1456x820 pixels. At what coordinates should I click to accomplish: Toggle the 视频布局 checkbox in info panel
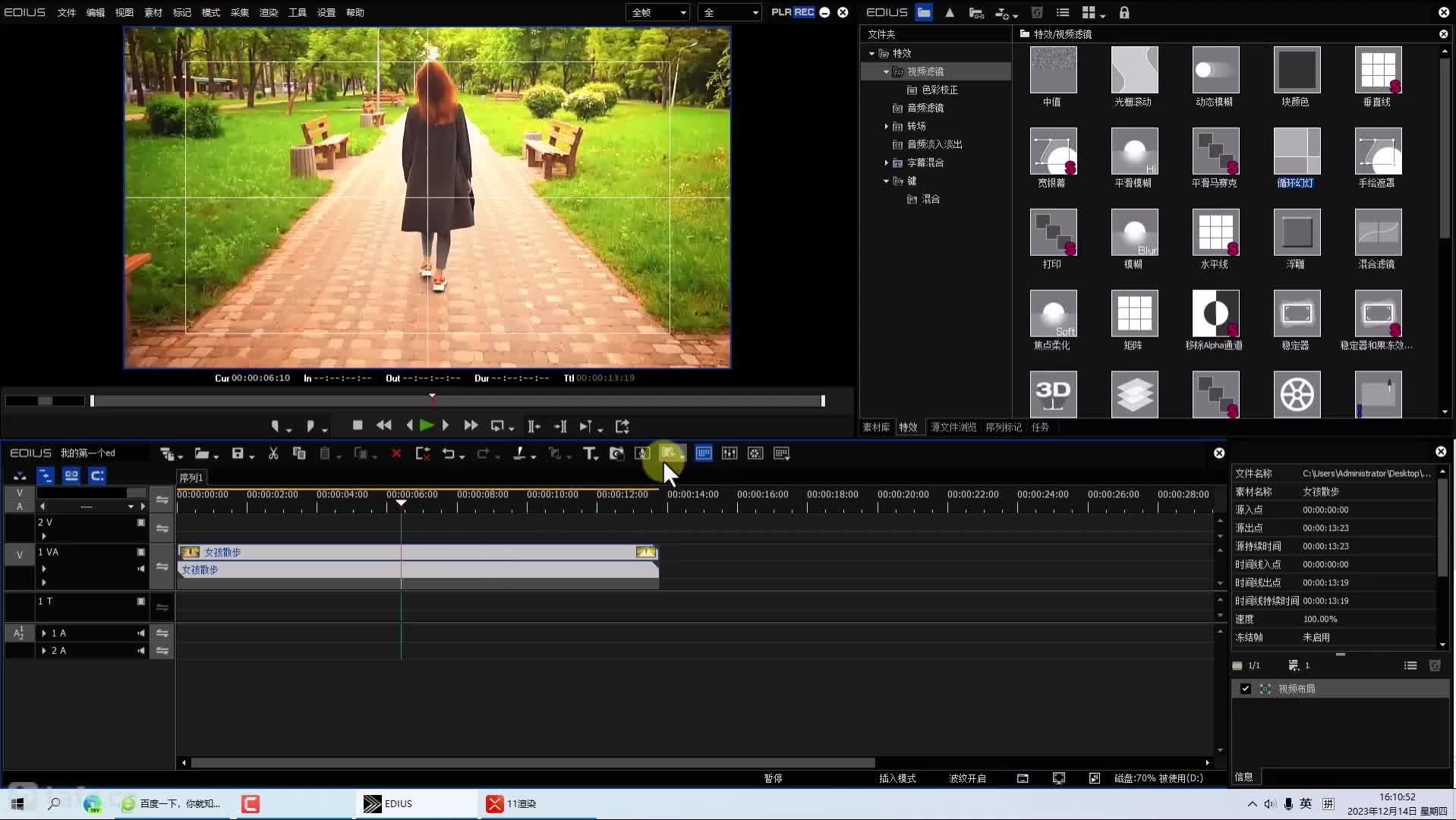pos(1245,689)
